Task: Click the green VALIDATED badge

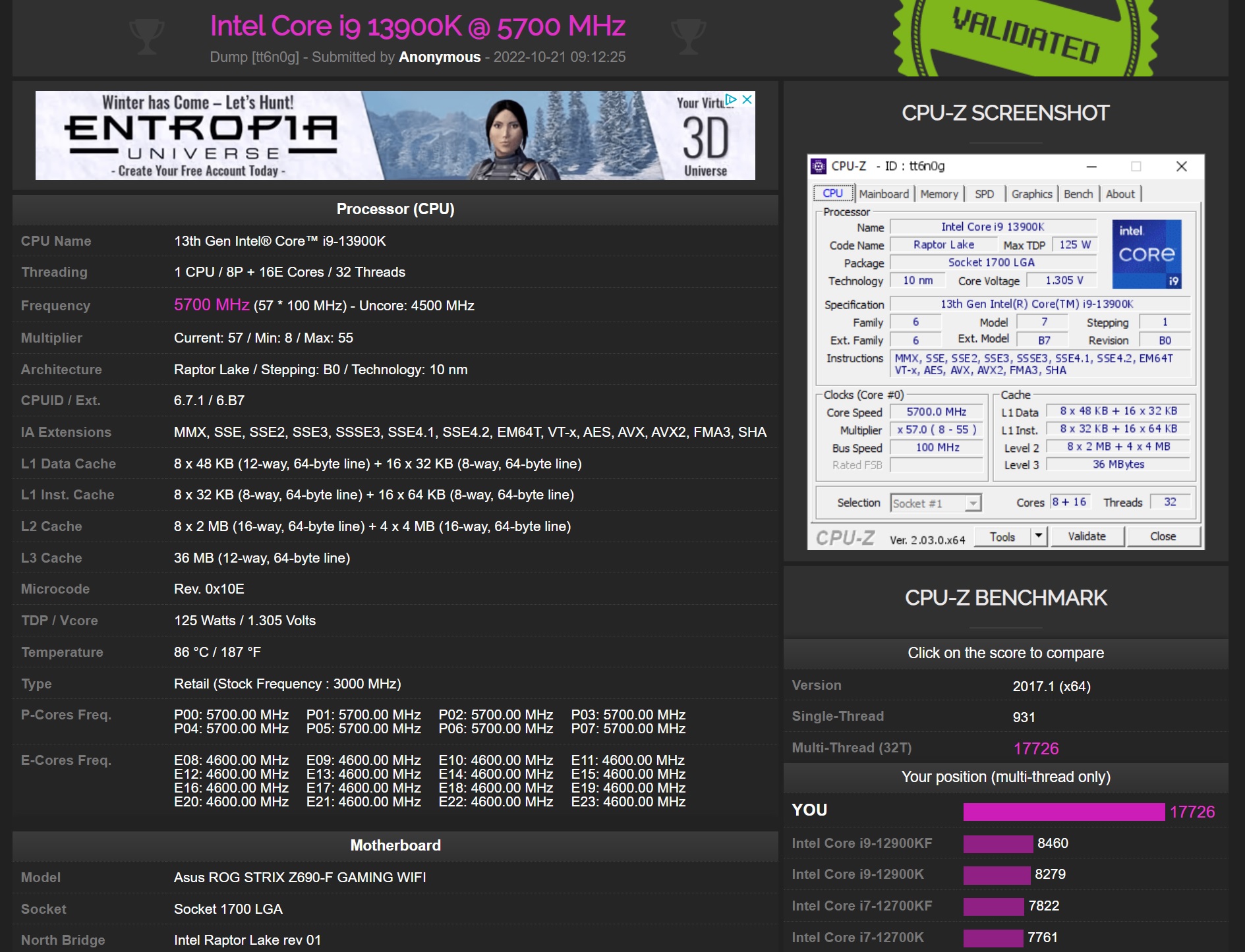Action: pyautogui.click(x=1025, y=38)
